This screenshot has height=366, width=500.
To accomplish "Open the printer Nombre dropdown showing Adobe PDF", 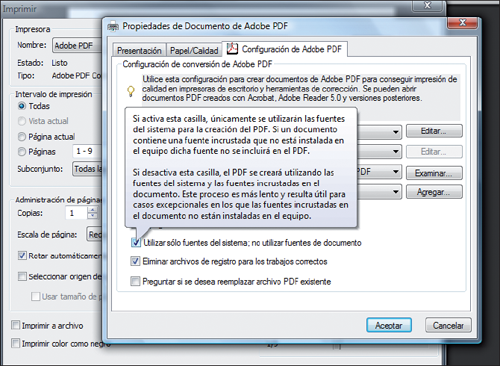I will pyautogui.click(x=77, y=45).
